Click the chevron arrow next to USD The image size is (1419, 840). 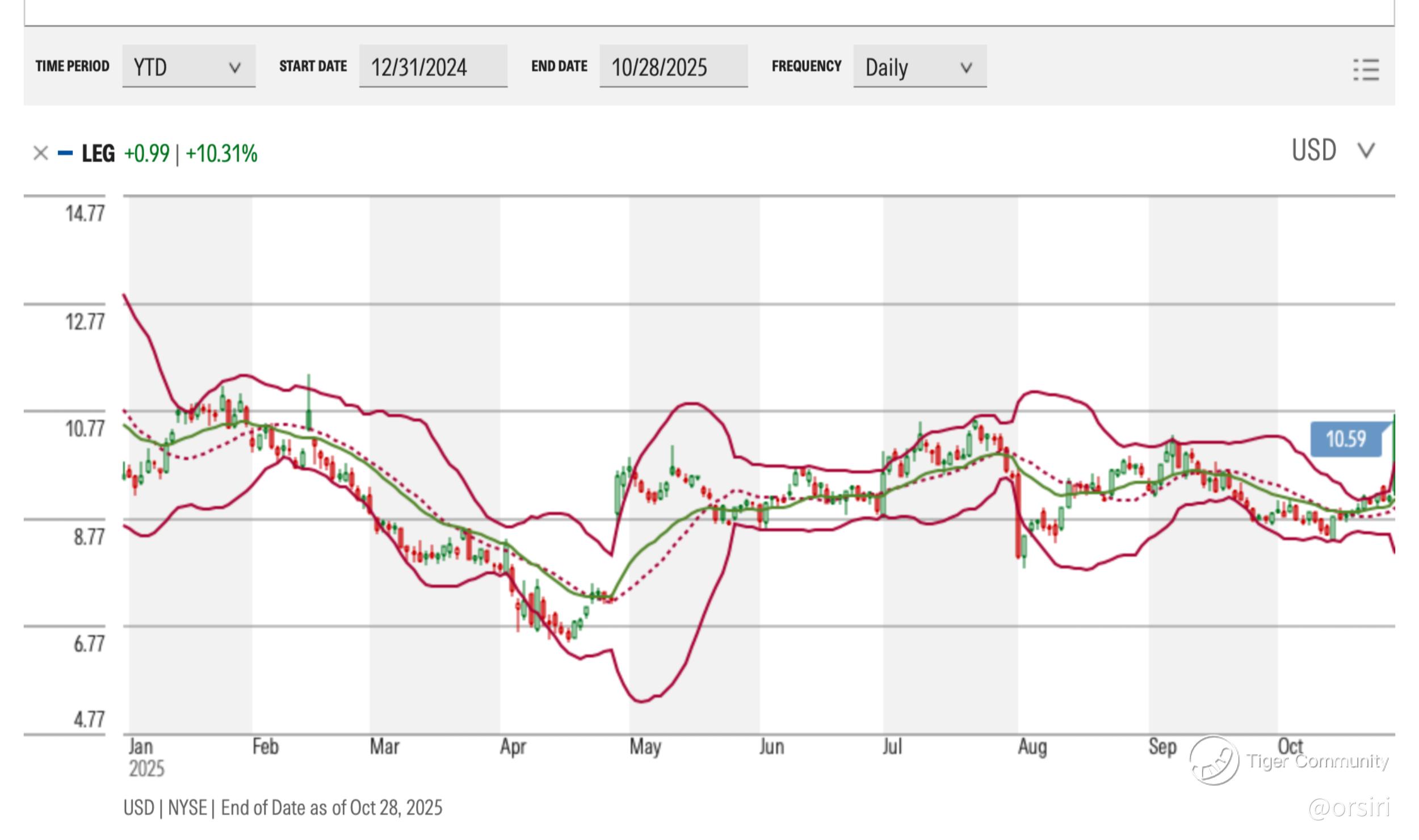(x=1366, y=151)
